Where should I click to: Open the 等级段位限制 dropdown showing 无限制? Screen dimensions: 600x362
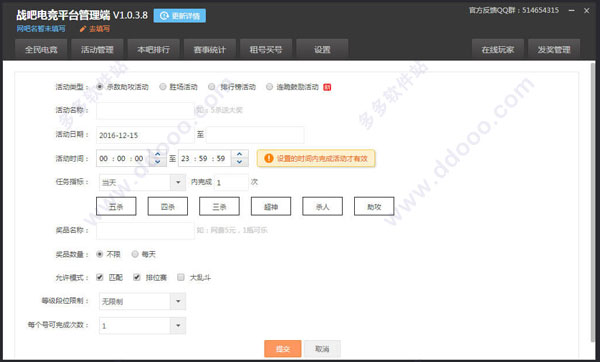[142, 302]
